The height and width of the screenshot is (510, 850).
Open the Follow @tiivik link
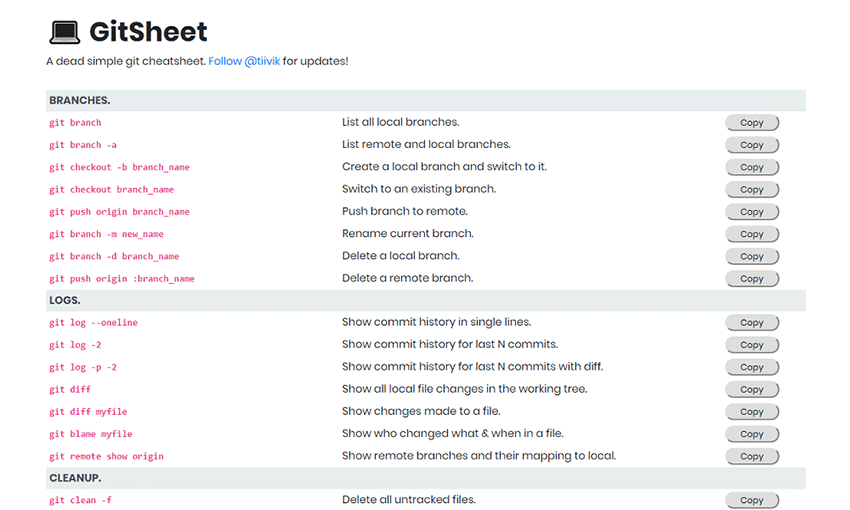point(244,61)
